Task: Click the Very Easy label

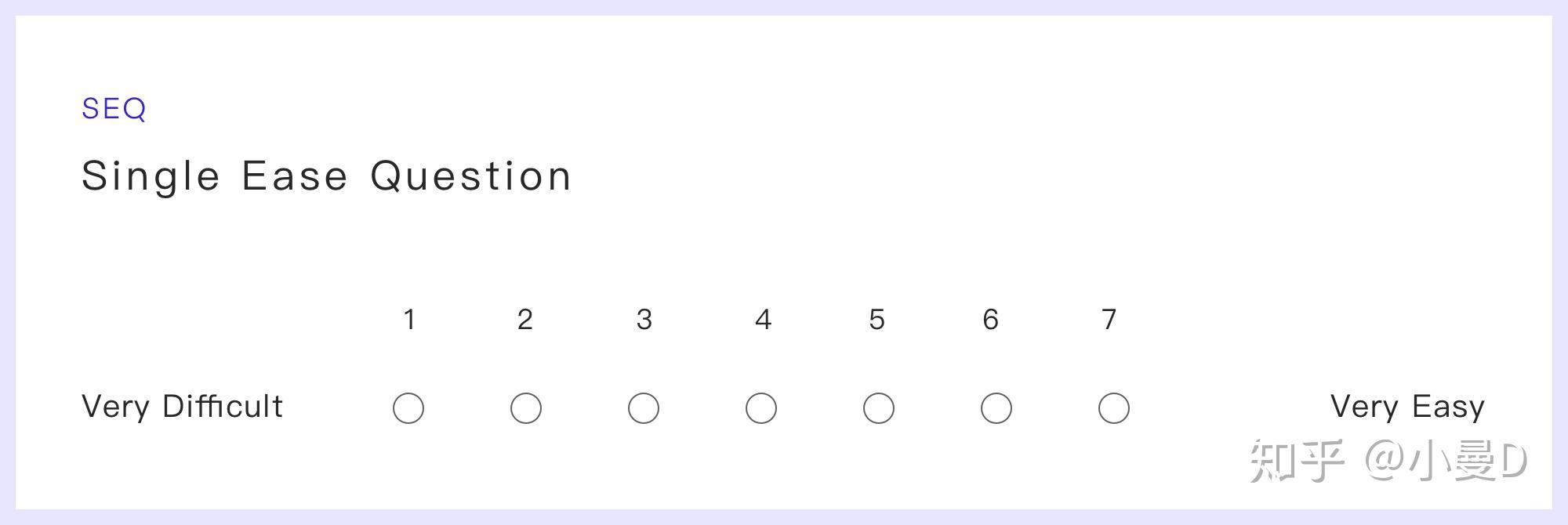Action: coord(1407,407)
